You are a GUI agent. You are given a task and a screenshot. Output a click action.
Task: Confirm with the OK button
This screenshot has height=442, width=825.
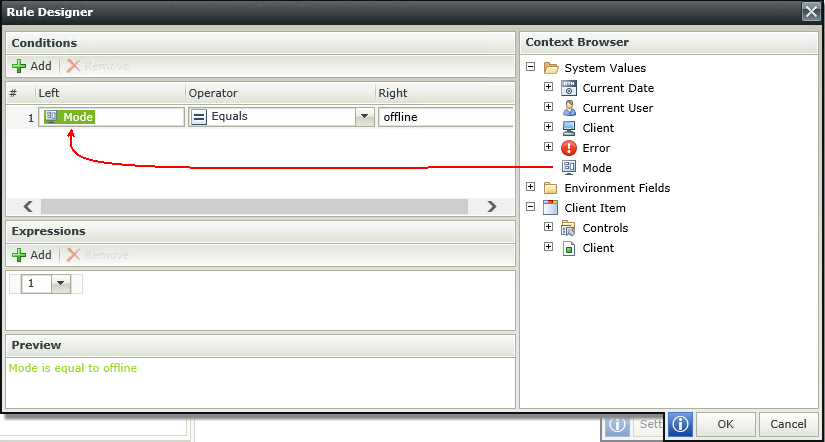pos(725,424)
